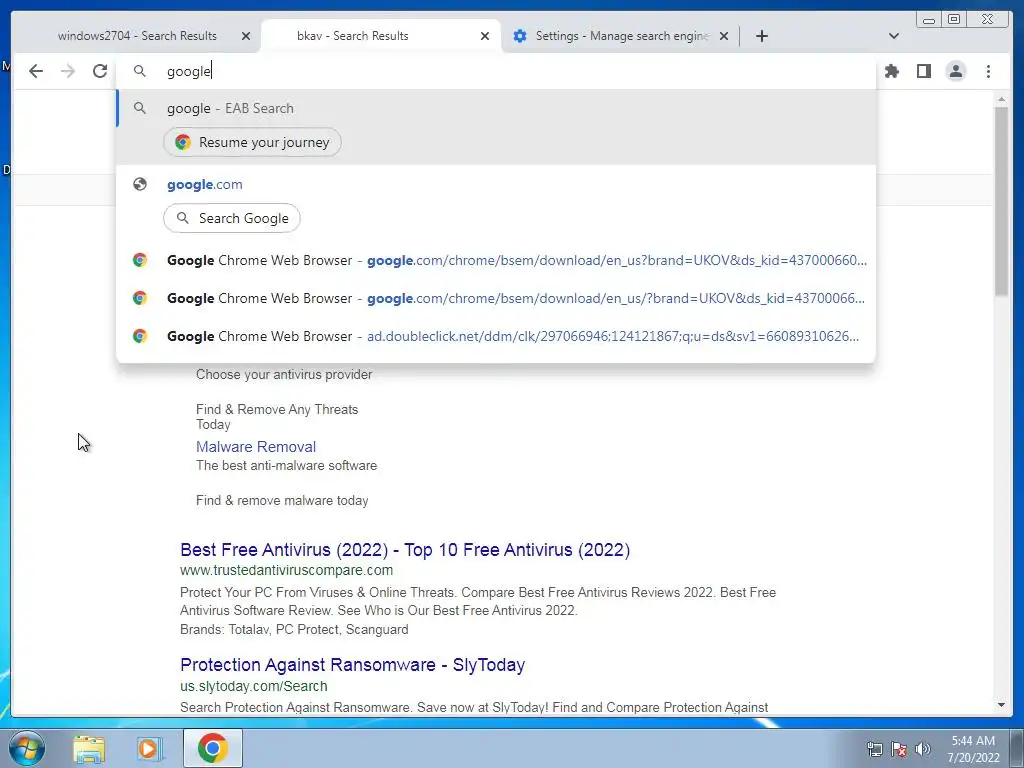Open File Explorer from taskbar

89,748
